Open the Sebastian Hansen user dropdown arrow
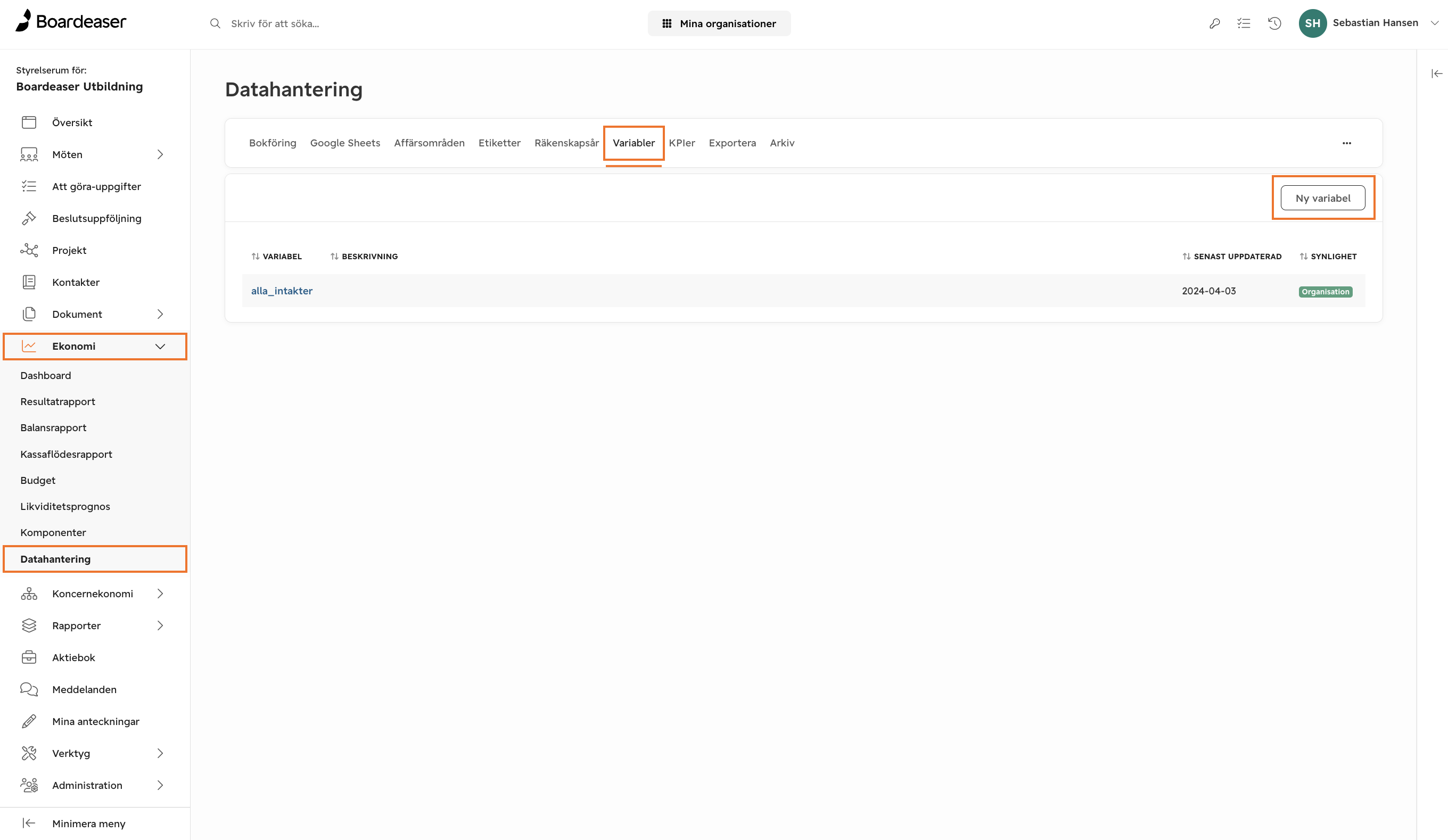 click(x=1435, y=23)
